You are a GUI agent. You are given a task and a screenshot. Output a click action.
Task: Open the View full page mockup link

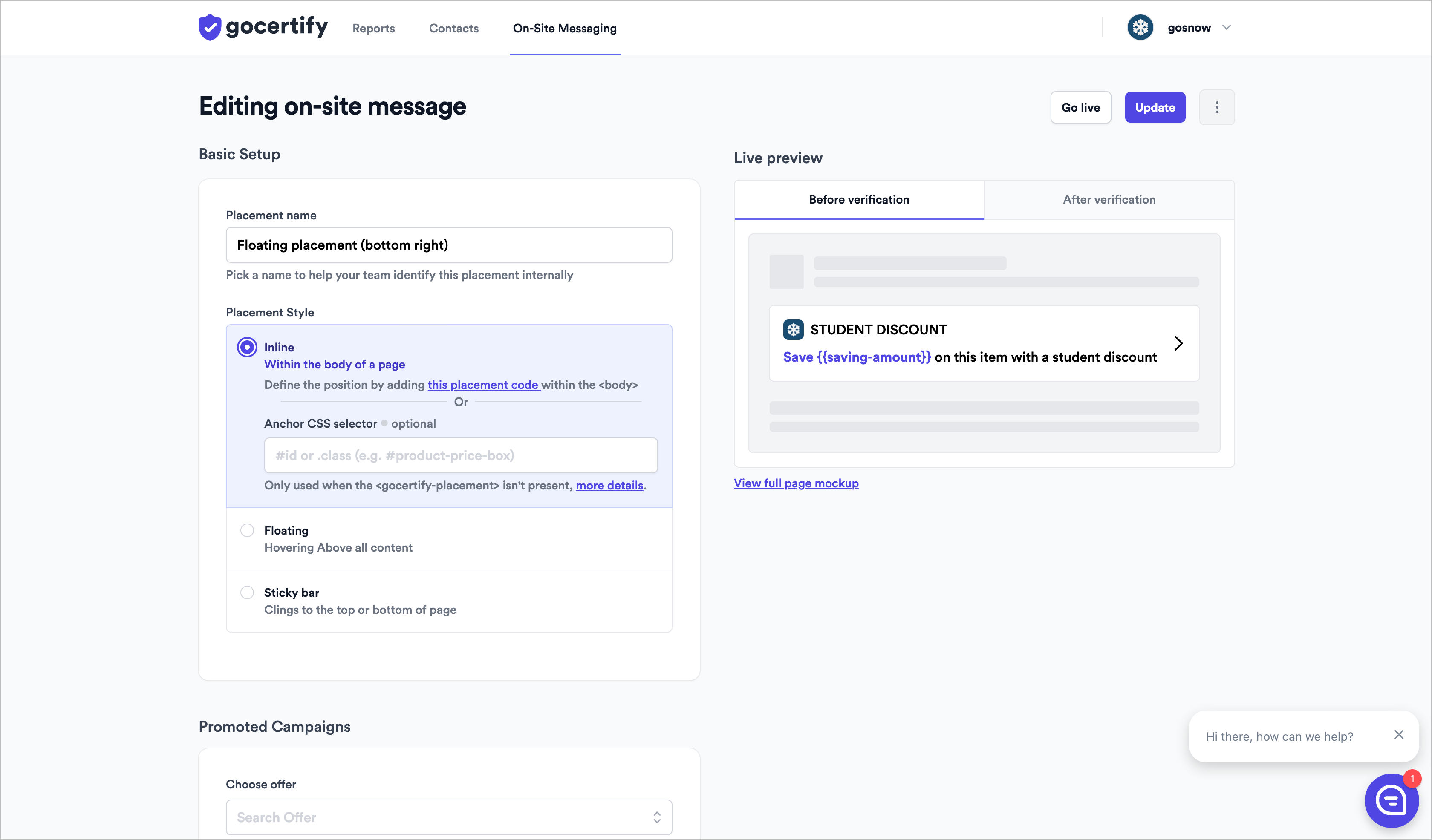coord(796,483)
